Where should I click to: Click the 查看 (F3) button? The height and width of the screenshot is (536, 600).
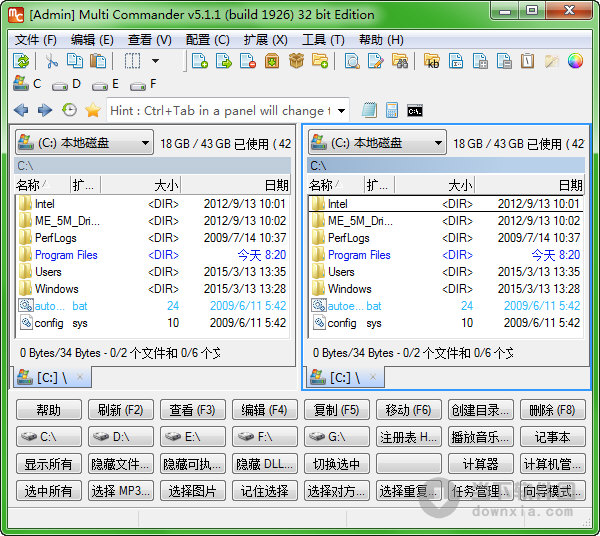coord(192,410)
